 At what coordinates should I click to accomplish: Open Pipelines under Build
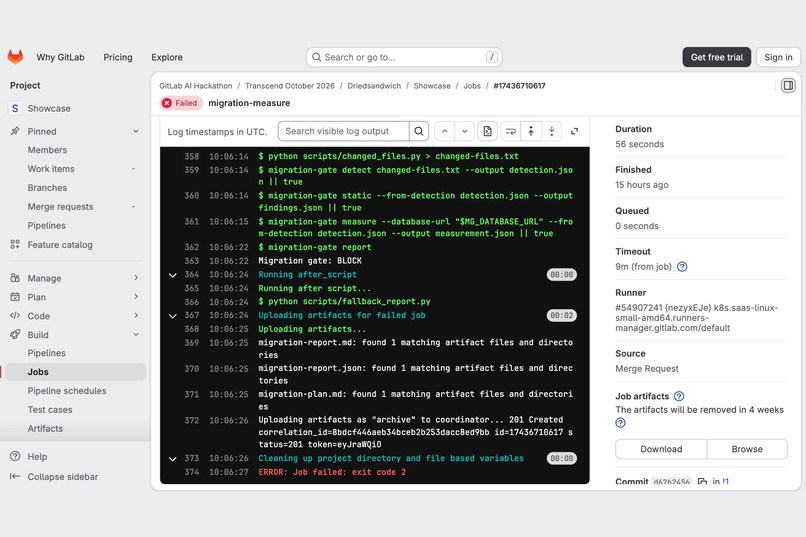[x=46, y=353]
